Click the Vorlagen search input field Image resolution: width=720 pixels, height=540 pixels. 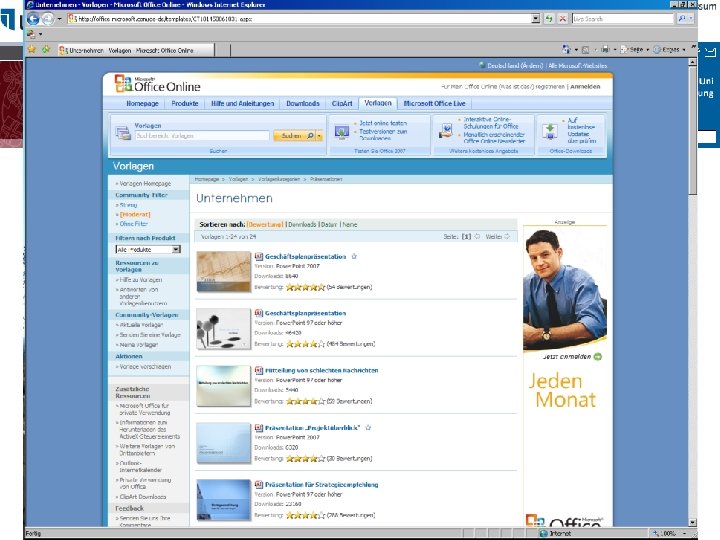click(x=202, y=135)
